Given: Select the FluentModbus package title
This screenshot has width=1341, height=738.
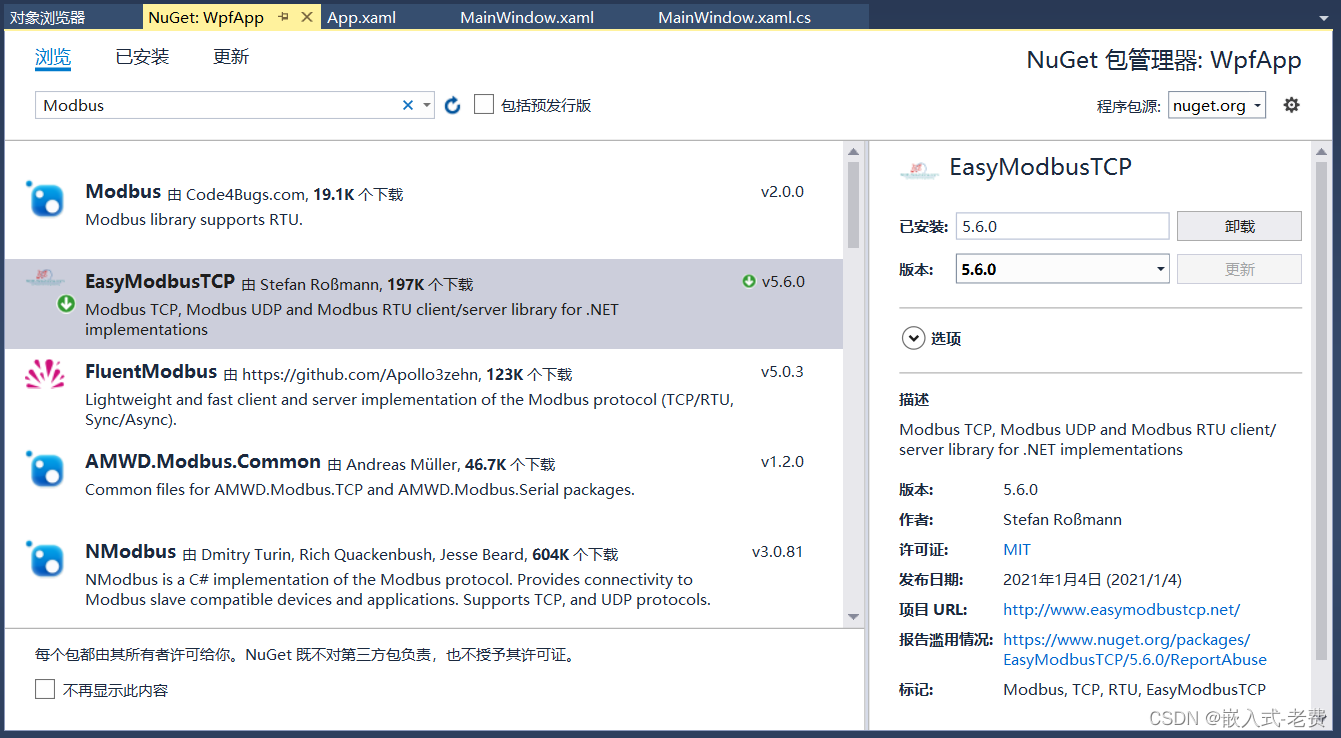Looking at the screenshot, I should pos(151,372).
